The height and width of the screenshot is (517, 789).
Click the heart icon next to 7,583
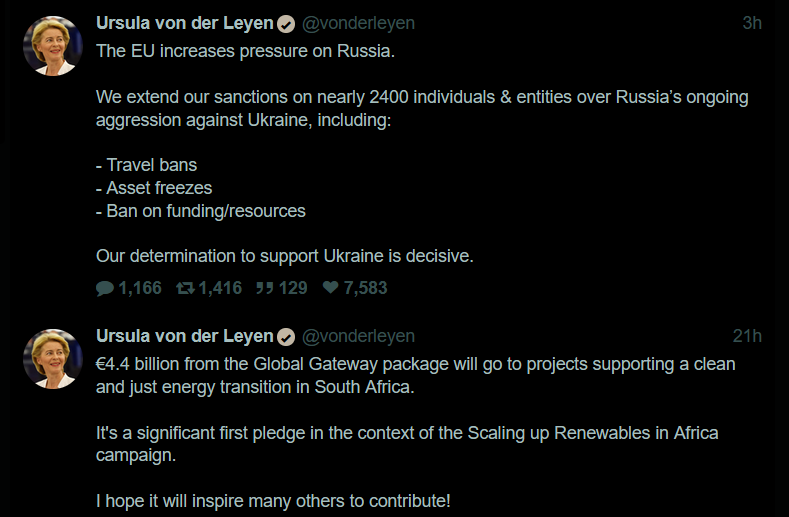tap(331, 287)
